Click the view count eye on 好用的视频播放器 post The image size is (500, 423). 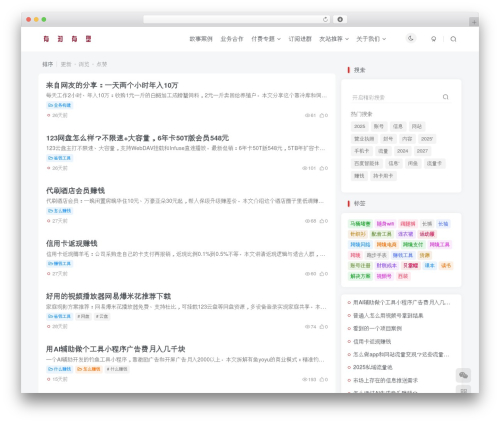point(307,327)
